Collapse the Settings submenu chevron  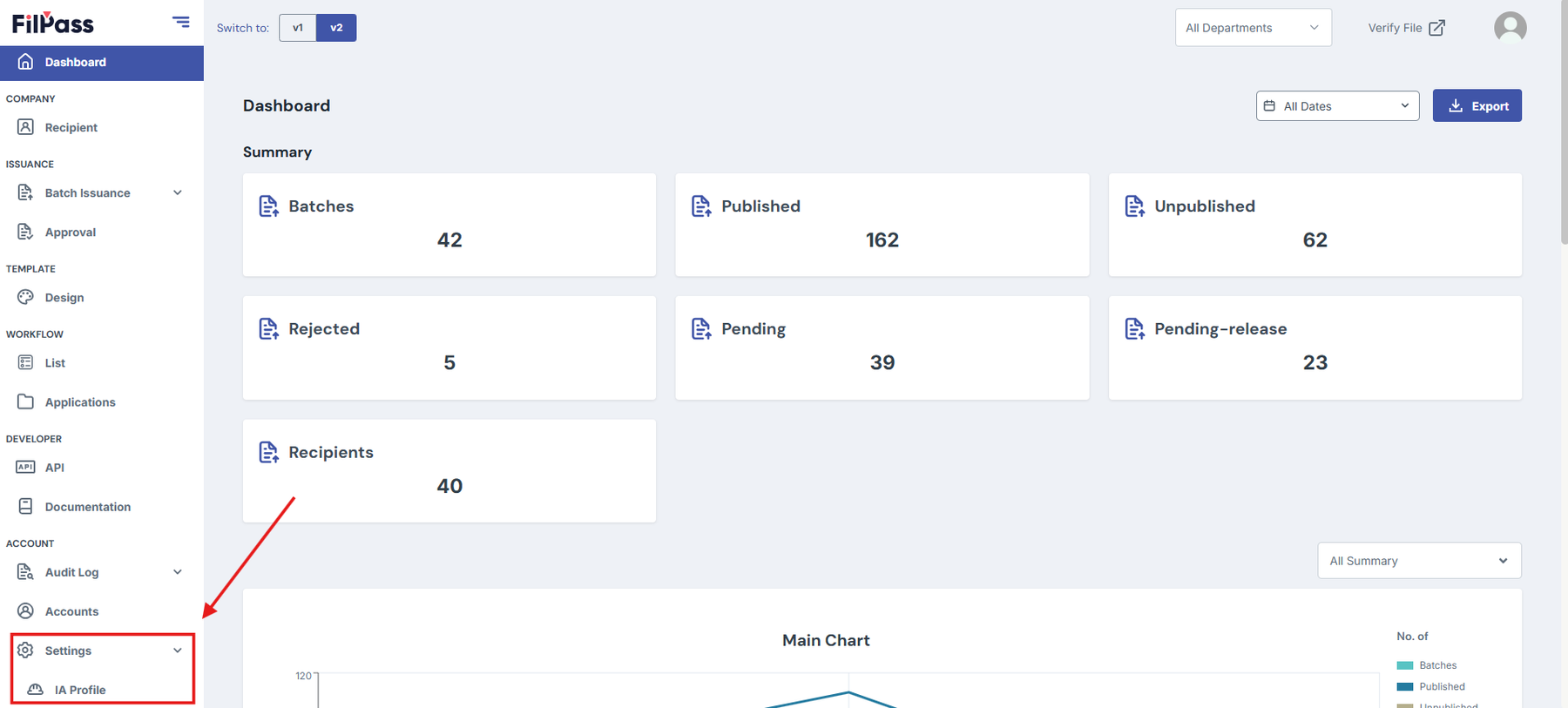point(178,651)
